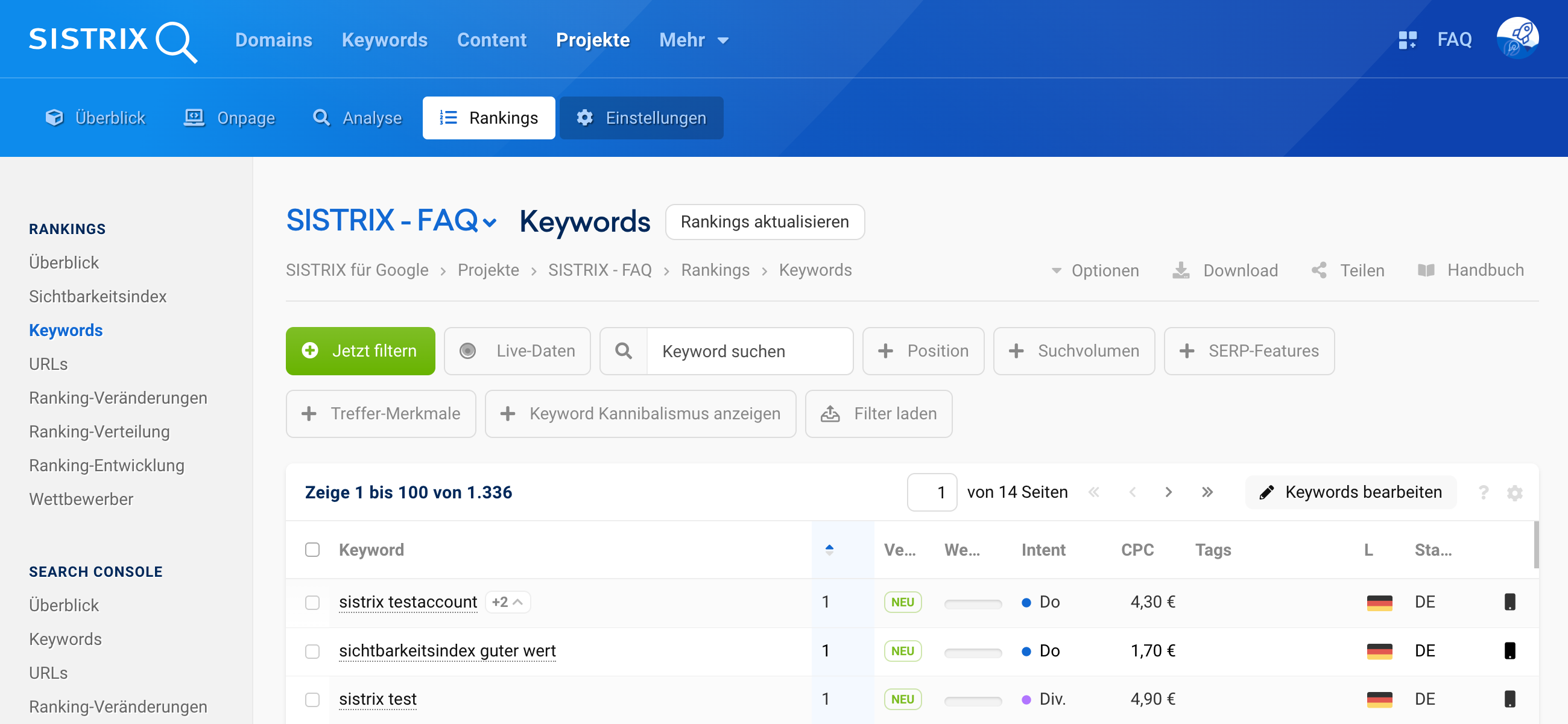1568x724 pixels.
Task: Expand the Optionen dropdown
Action: pos(1095,270)
